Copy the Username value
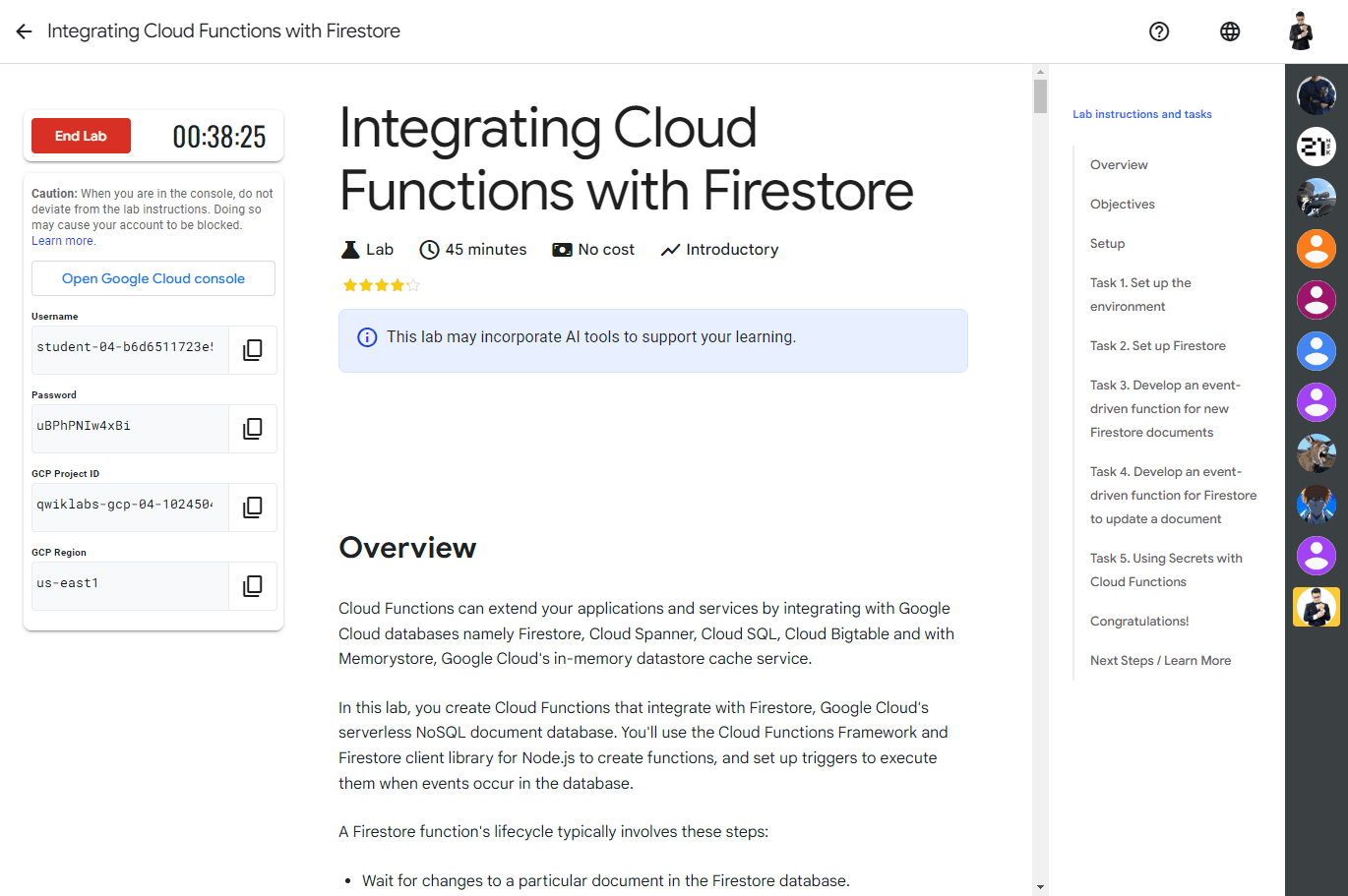 (x=253, y=350)
